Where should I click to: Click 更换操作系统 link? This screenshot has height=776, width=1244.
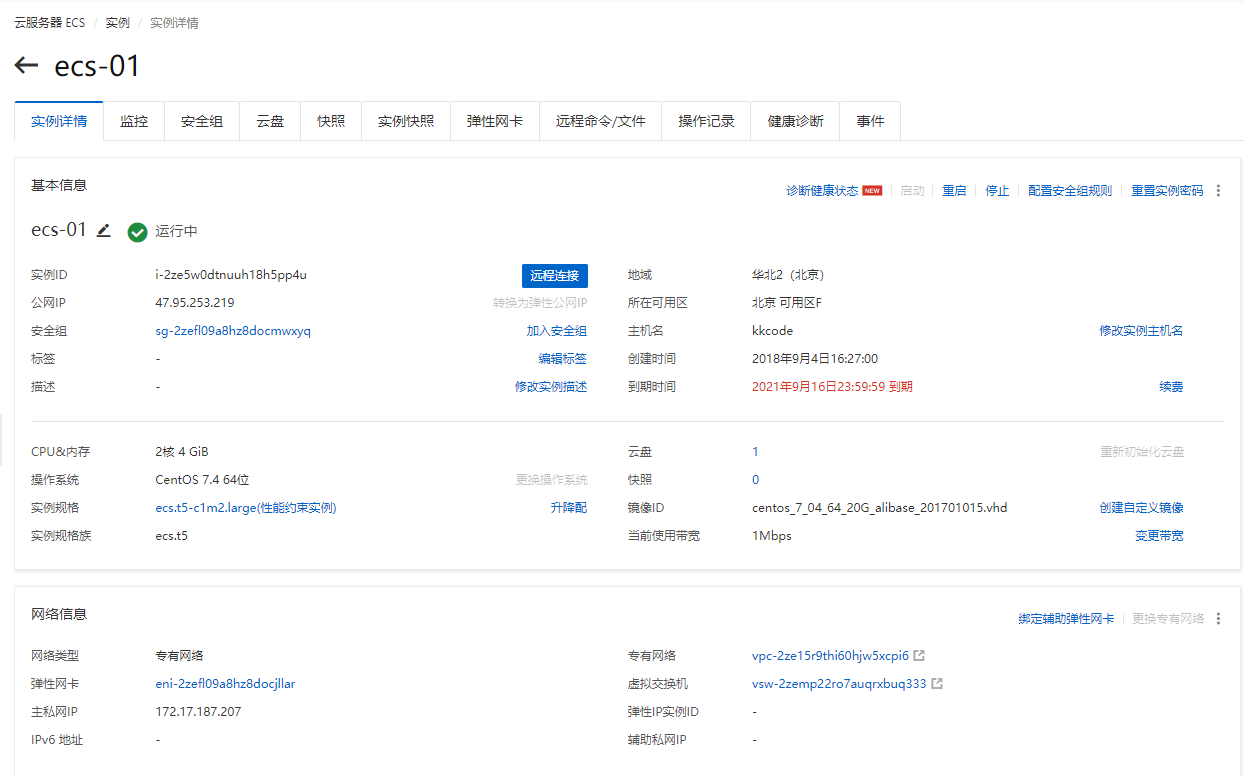[x=552, y=480]
